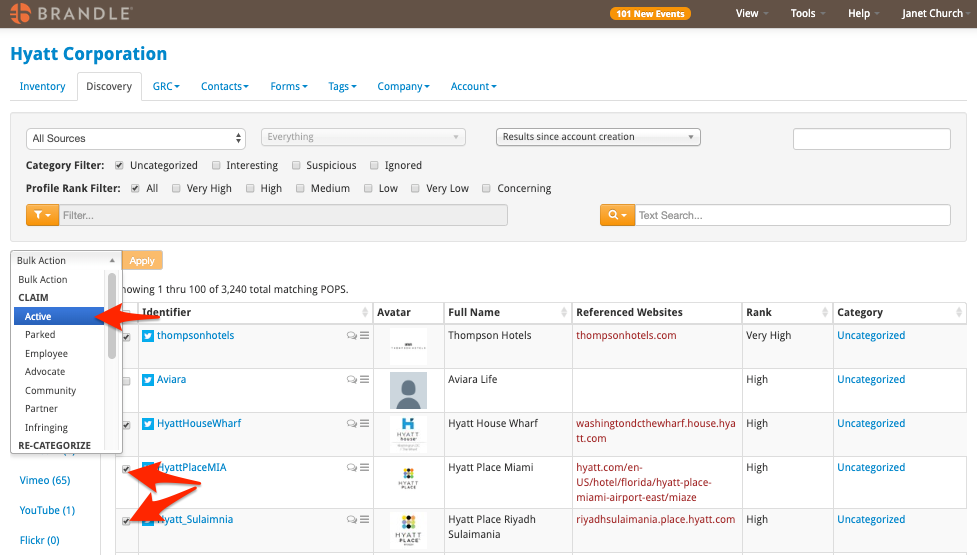Open the list menu icon for HyattHouseWharf
The width and height of the screenshot is (977, 555).
coord(365,424)
